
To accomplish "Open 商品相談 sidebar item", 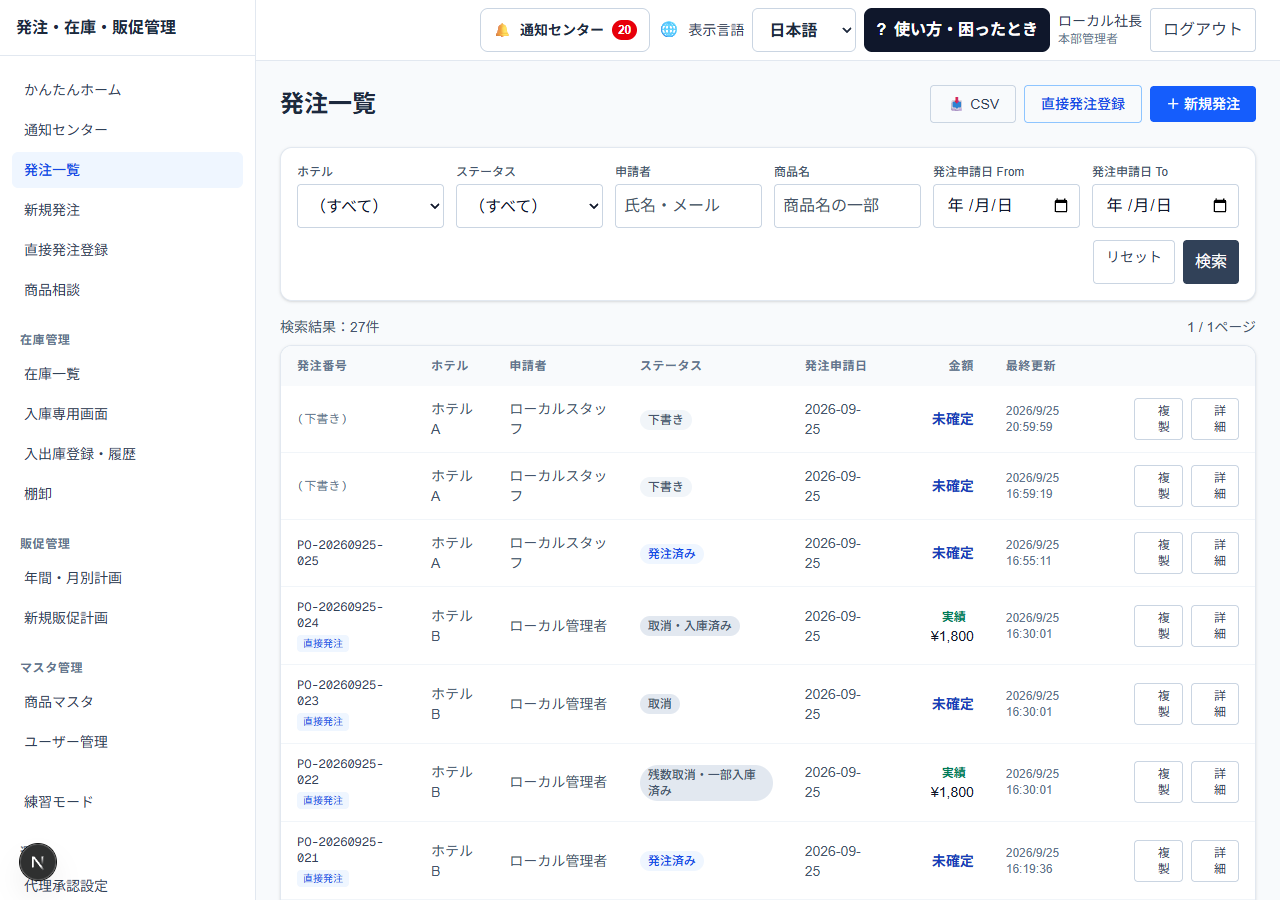I will [x=127, y=290].
